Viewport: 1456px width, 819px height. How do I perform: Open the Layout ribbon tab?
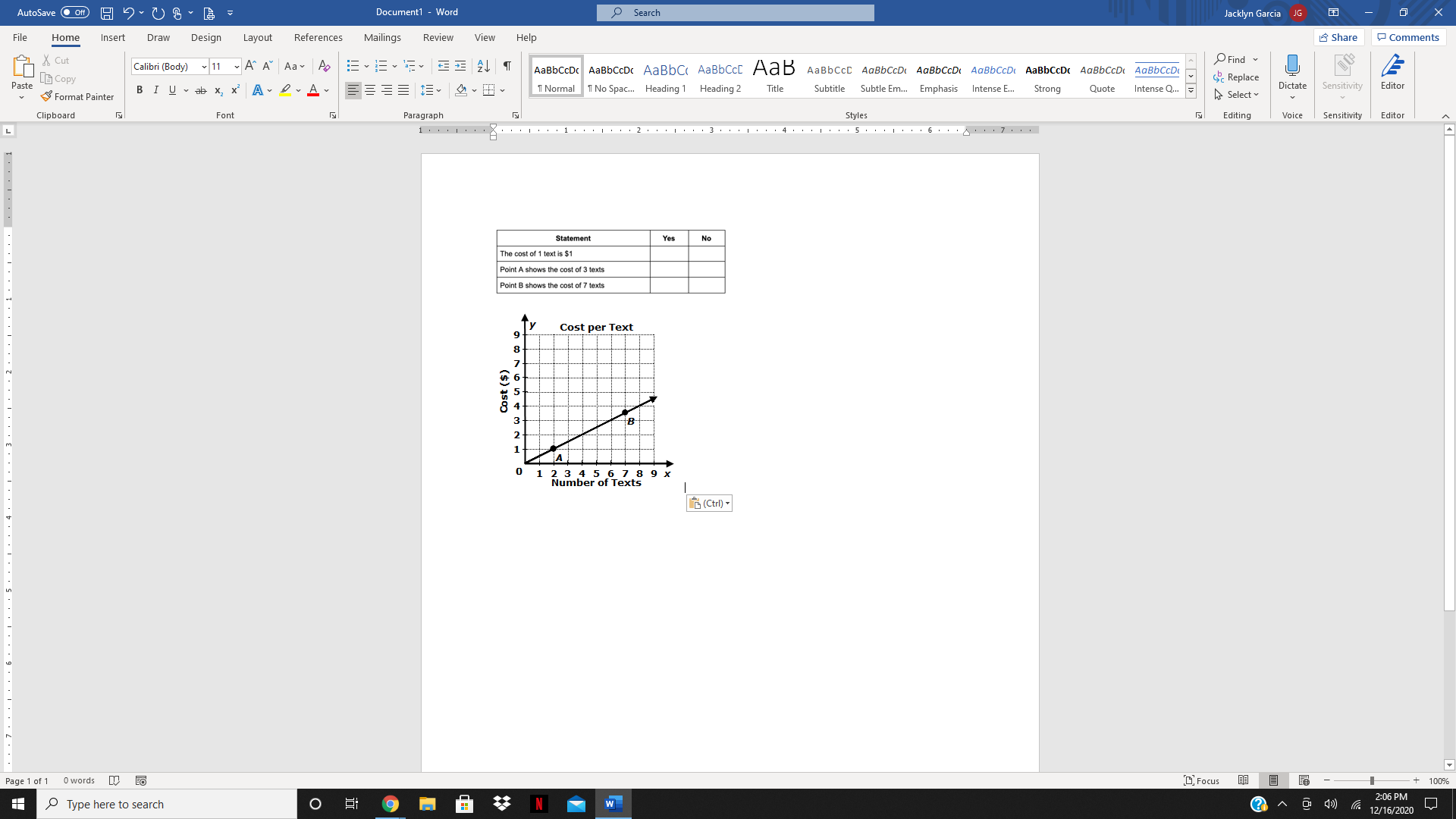(257, 37)
